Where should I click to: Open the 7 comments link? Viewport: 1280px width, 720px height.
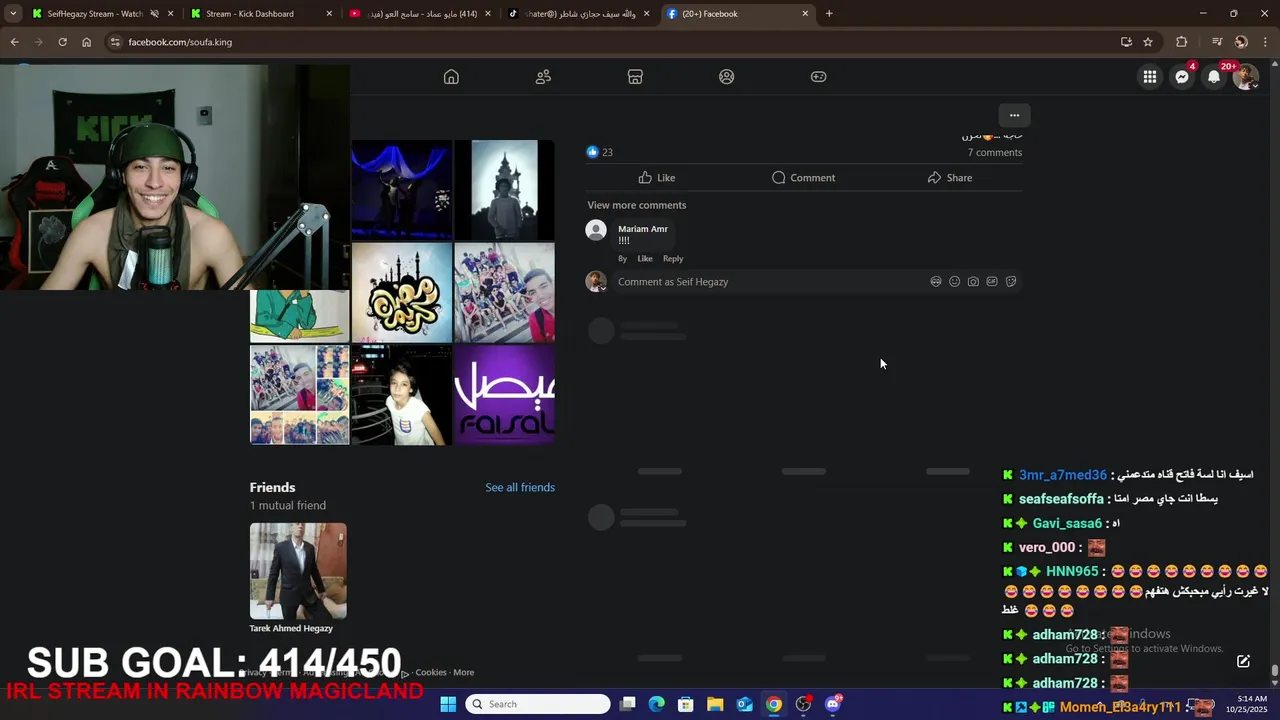[x=994, y=152]
